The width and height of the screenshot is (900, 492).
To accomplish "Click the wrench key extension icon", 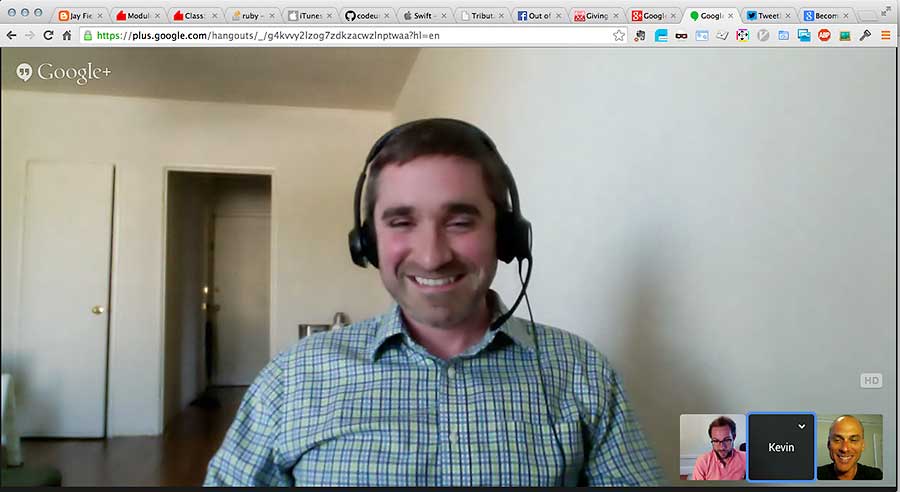I will (x=865, y=35).
